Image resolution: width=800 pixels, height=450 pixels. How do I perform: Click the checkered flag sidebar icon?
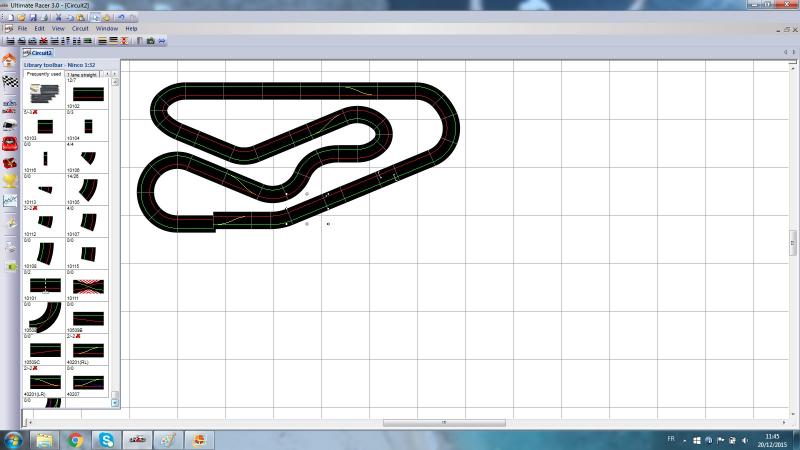pyautogui.click(x=10, y=80)
